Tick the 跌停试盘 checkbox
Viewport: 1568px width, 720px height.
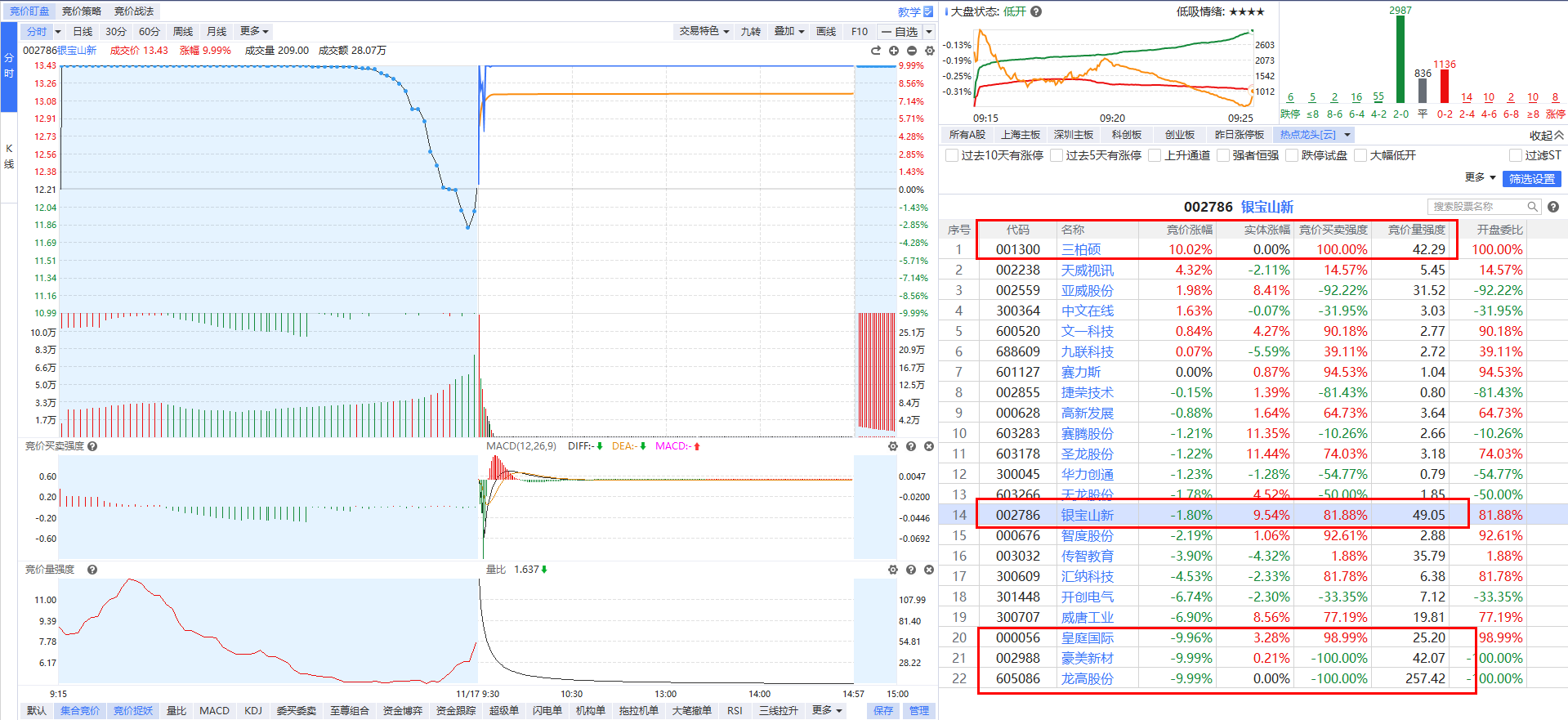click(x=1292, y=155)
